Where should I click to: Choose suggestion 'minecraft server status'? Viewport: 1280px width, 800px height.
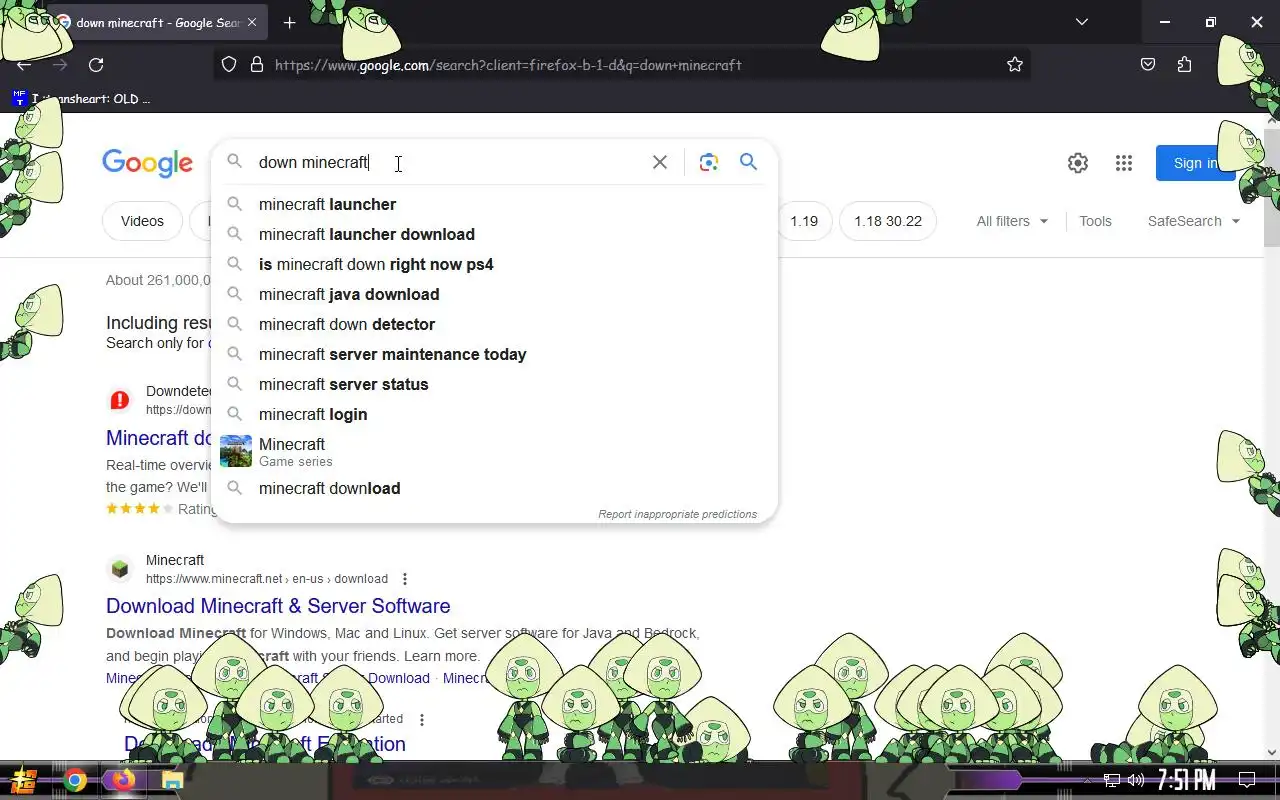pos(495,384)
